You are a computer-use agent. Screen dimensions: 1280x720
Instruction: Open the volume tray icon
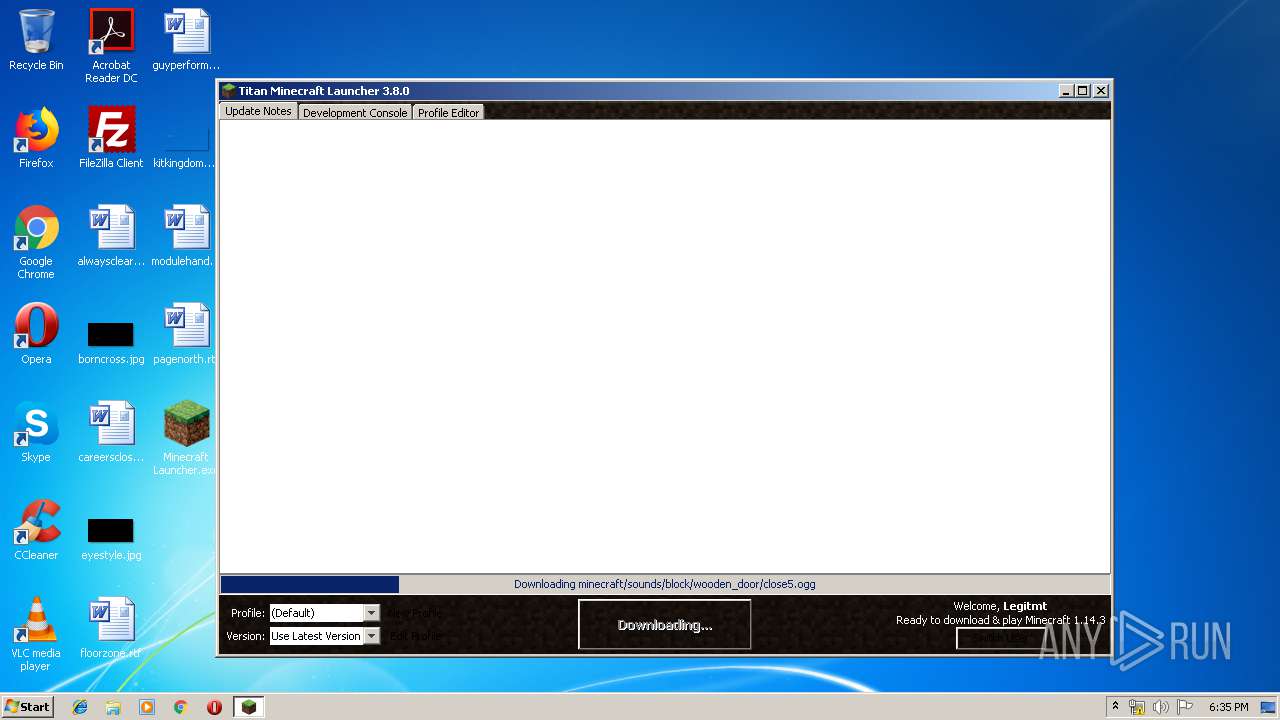1161,707
